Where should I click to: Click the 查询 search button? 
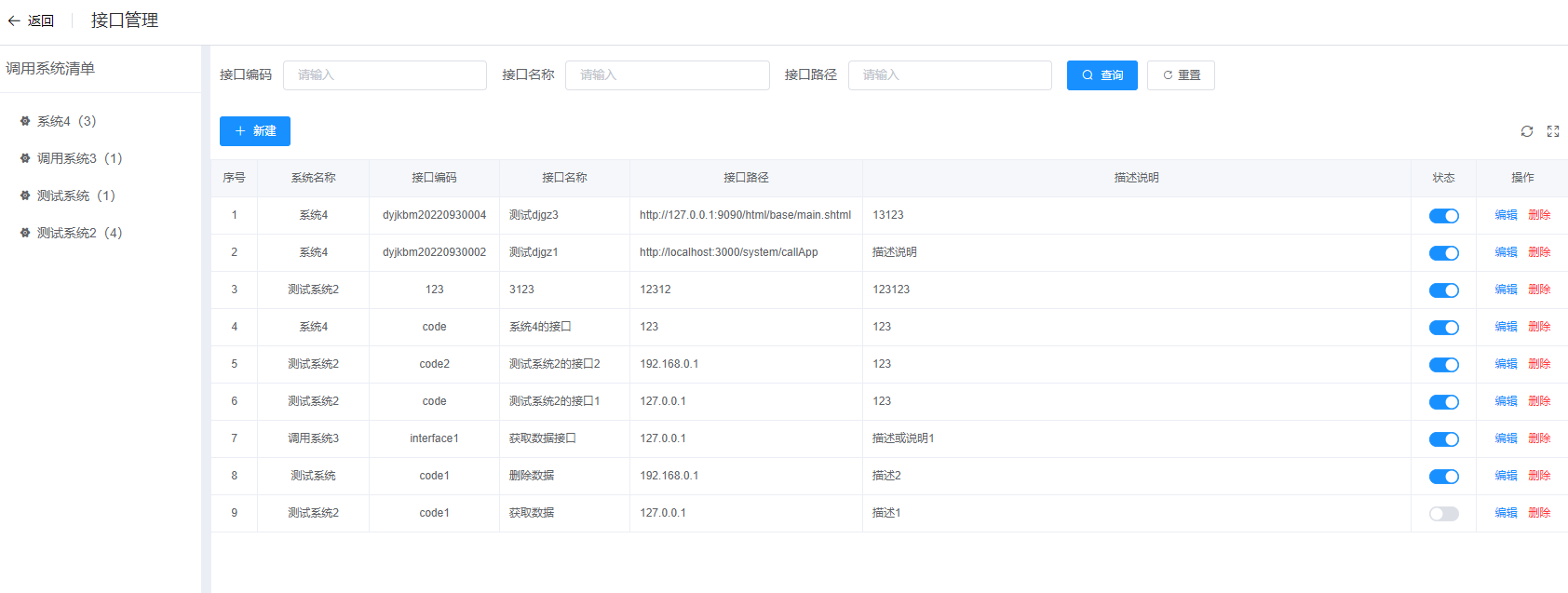1102,75
